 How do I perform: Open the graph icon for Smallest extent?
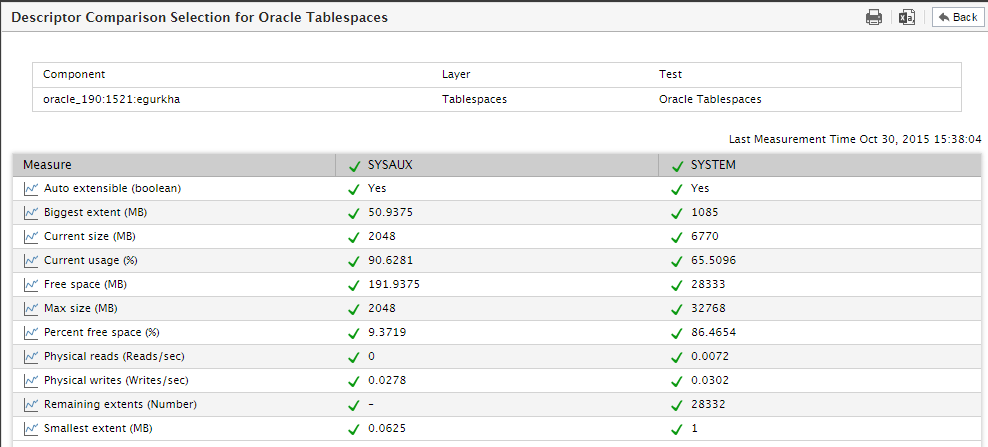click(x=31, y=428)
